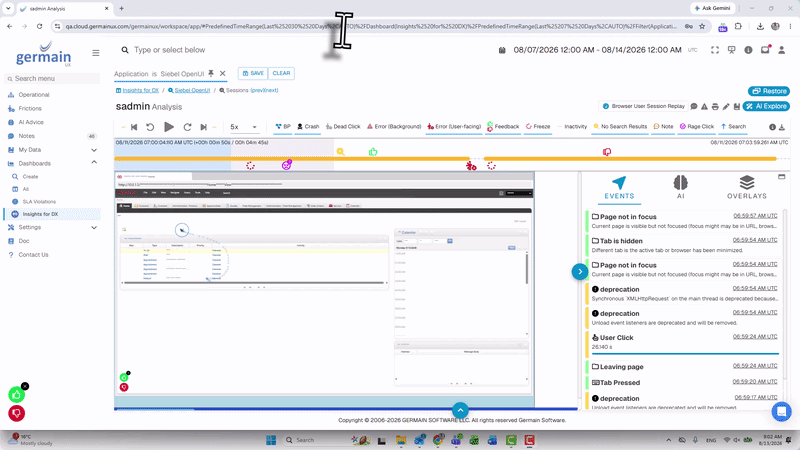
Task: Click the download icon at event filter row end
Action: pos(782,127)
